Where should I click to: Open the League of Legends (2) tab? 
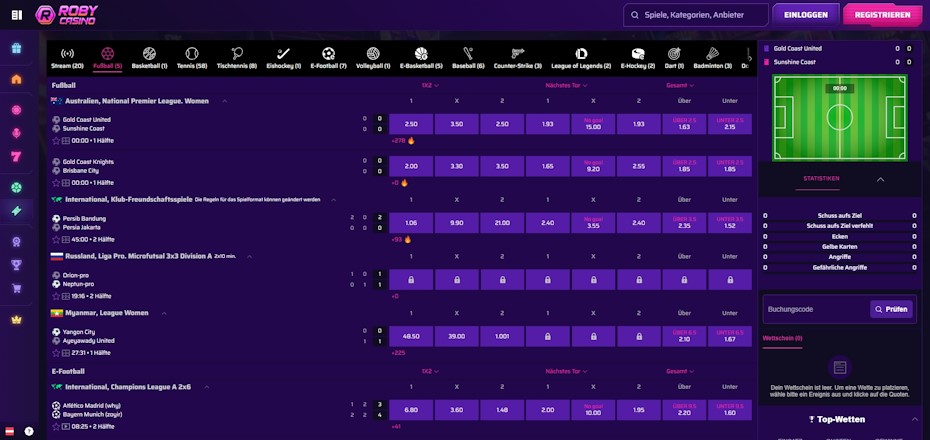581,59
